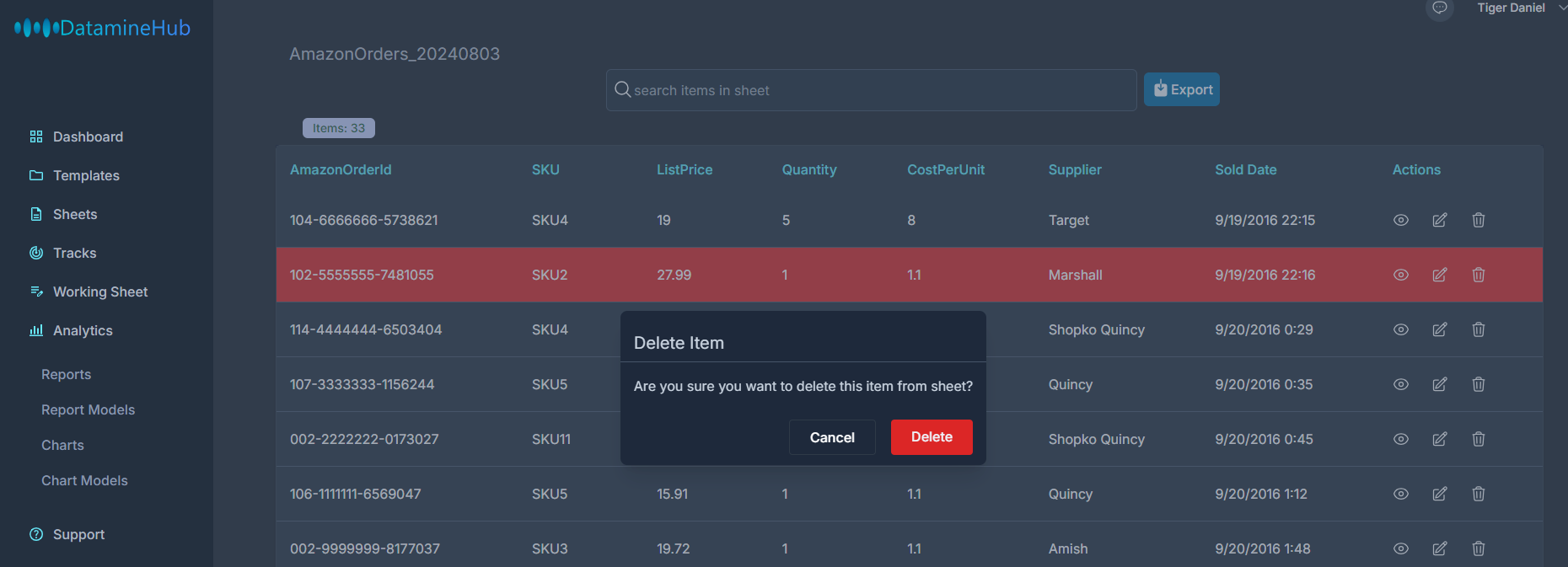This screenshot has height=567, width=1568.
Task: View the 002-2222222-0173027 order row
Action: point(1401,439)
